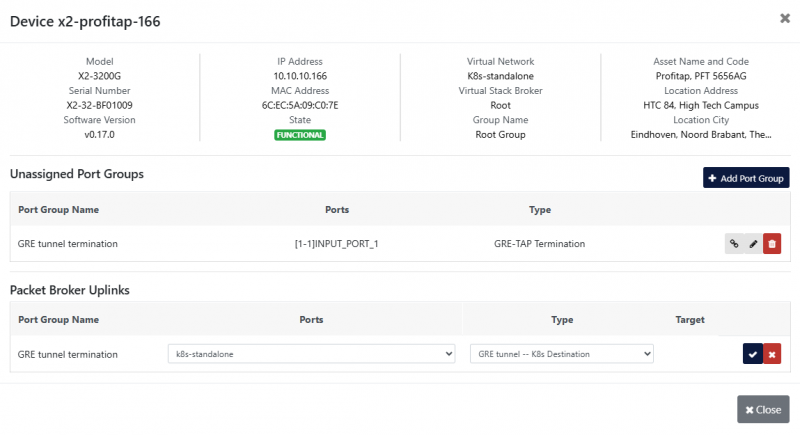800x435 pixels.
Task: Click the MAC address value 6C:EC:5A:09:C0:7E
Action: pyautogui.click(x=300, y=105)
